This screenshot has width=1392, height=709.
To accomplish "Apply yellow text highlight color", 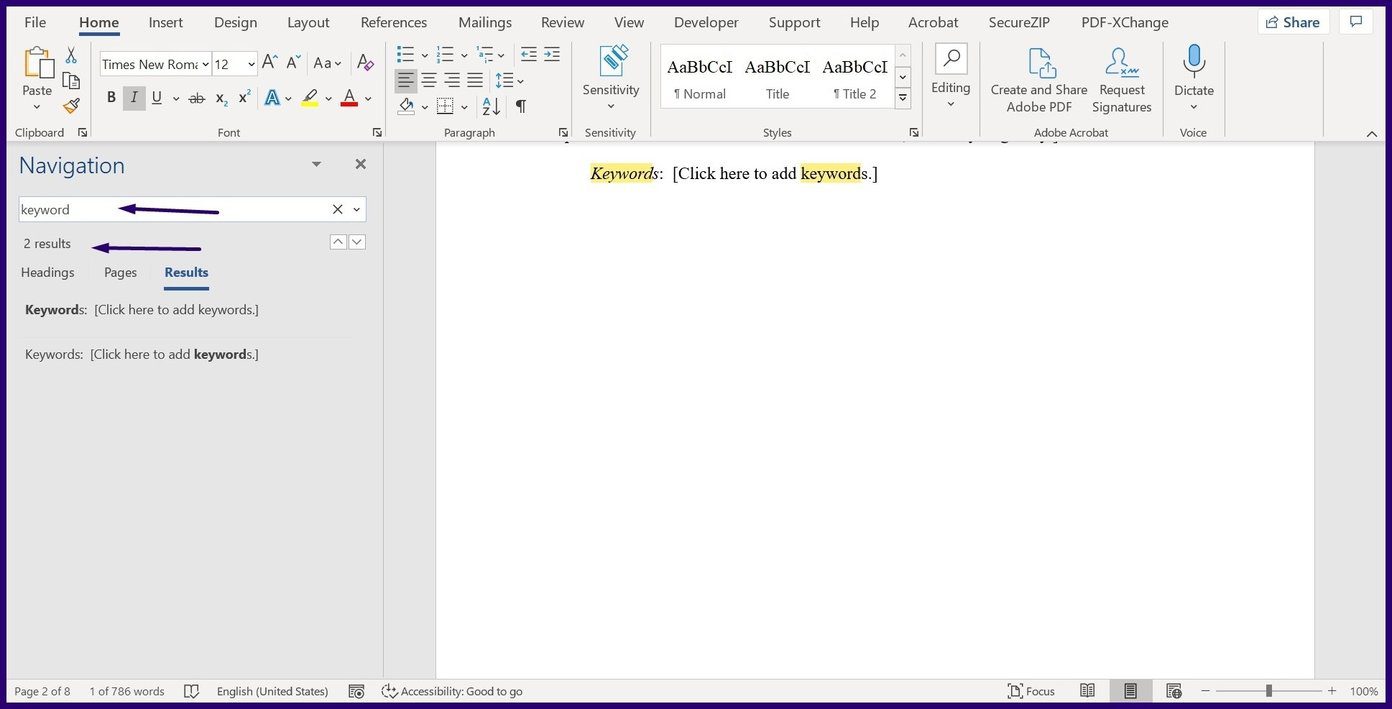I will point(309,98).
